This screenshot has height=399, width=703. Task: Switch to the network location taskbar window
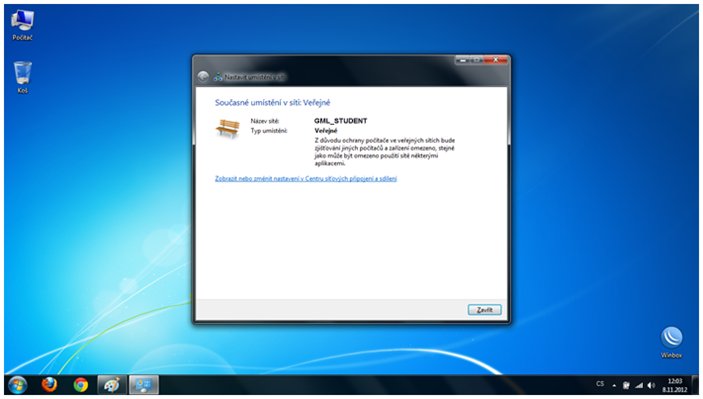[144, 385]
